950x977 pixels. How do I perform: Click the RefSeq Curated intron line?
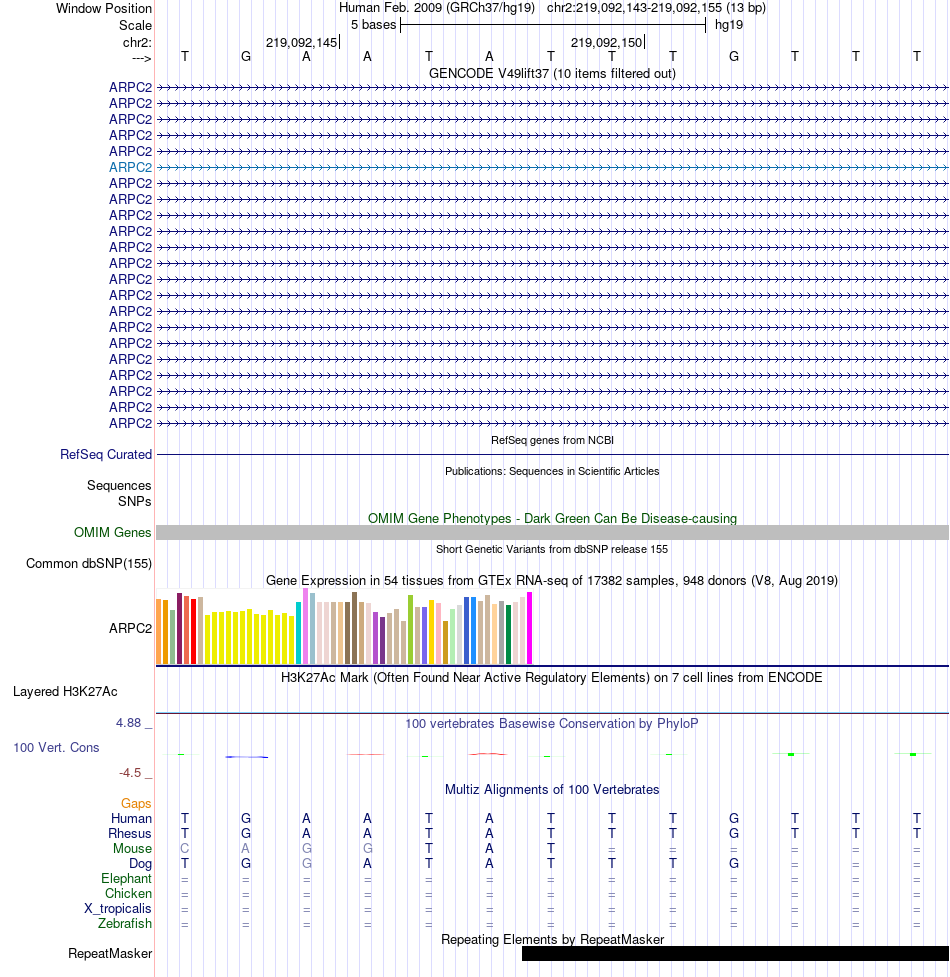click(552, 455)
